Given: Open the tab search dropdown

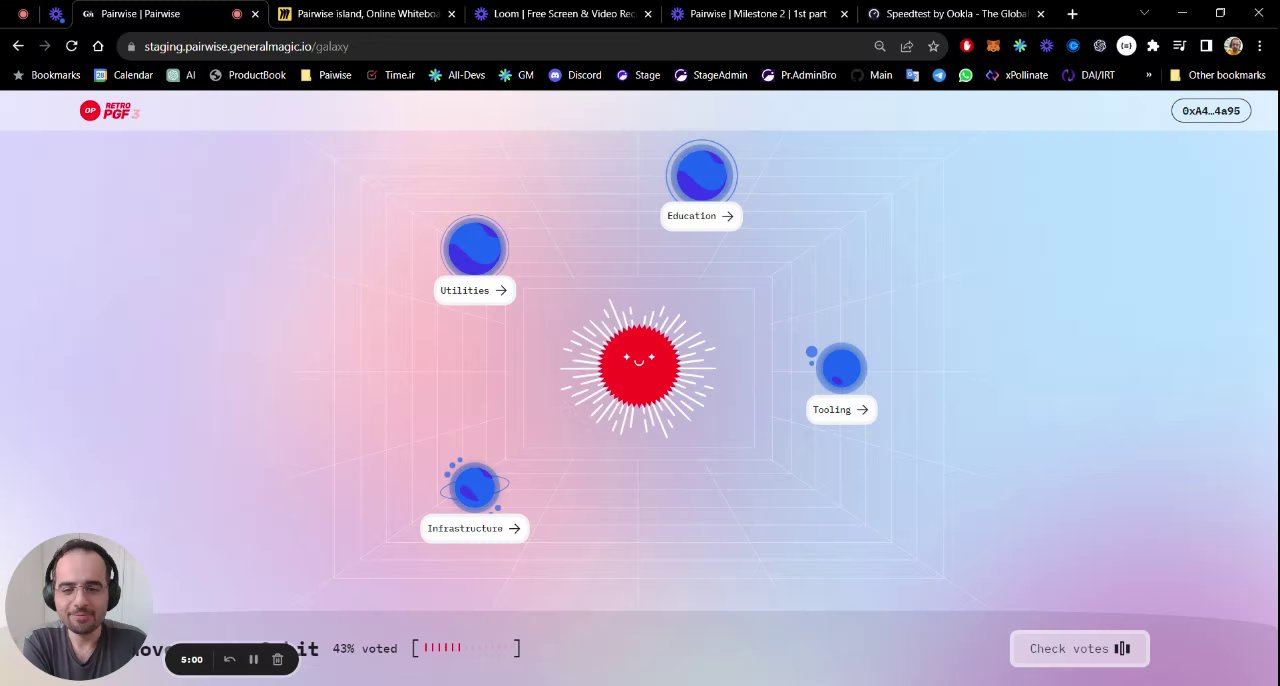Looking at the screenshot, I should coord(1144,14).
